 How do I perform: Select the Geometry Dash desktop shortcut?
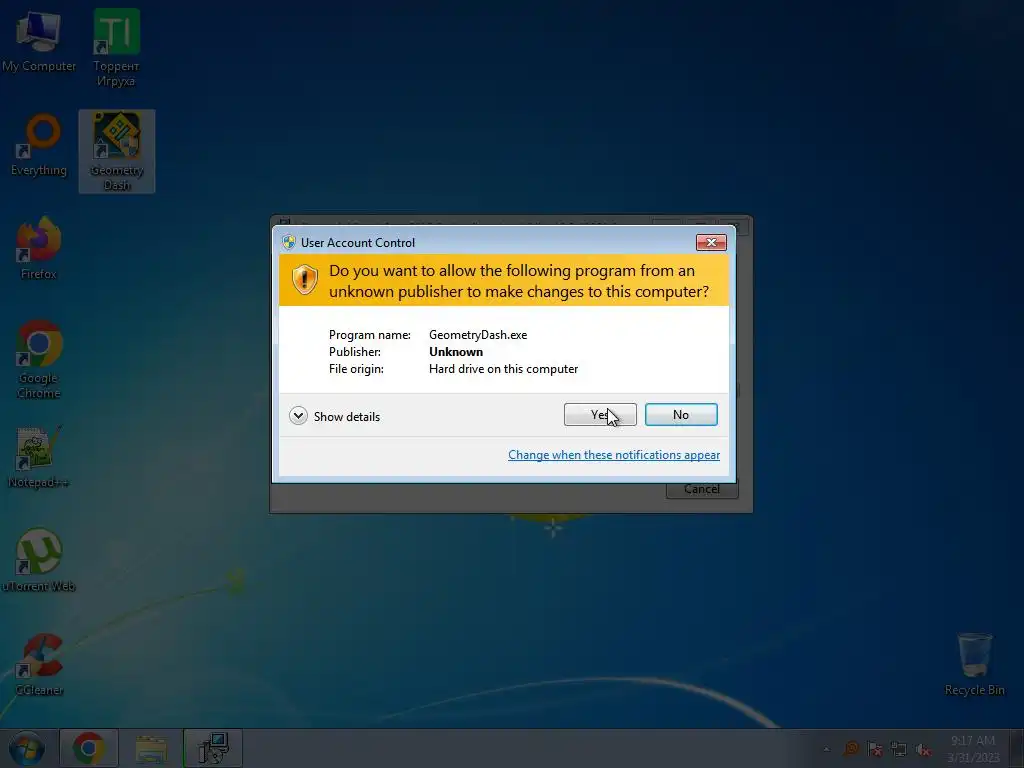[x=117, y=152]
